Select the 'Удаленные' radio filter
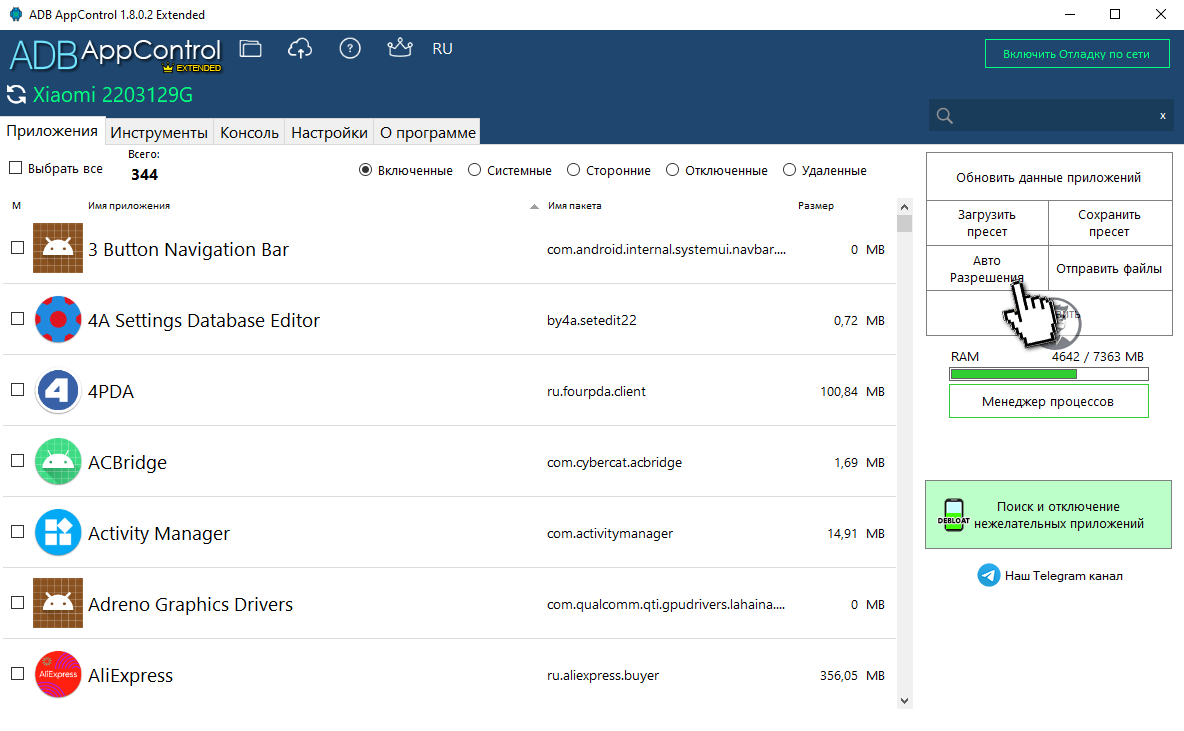 click(x=789, y=170)
